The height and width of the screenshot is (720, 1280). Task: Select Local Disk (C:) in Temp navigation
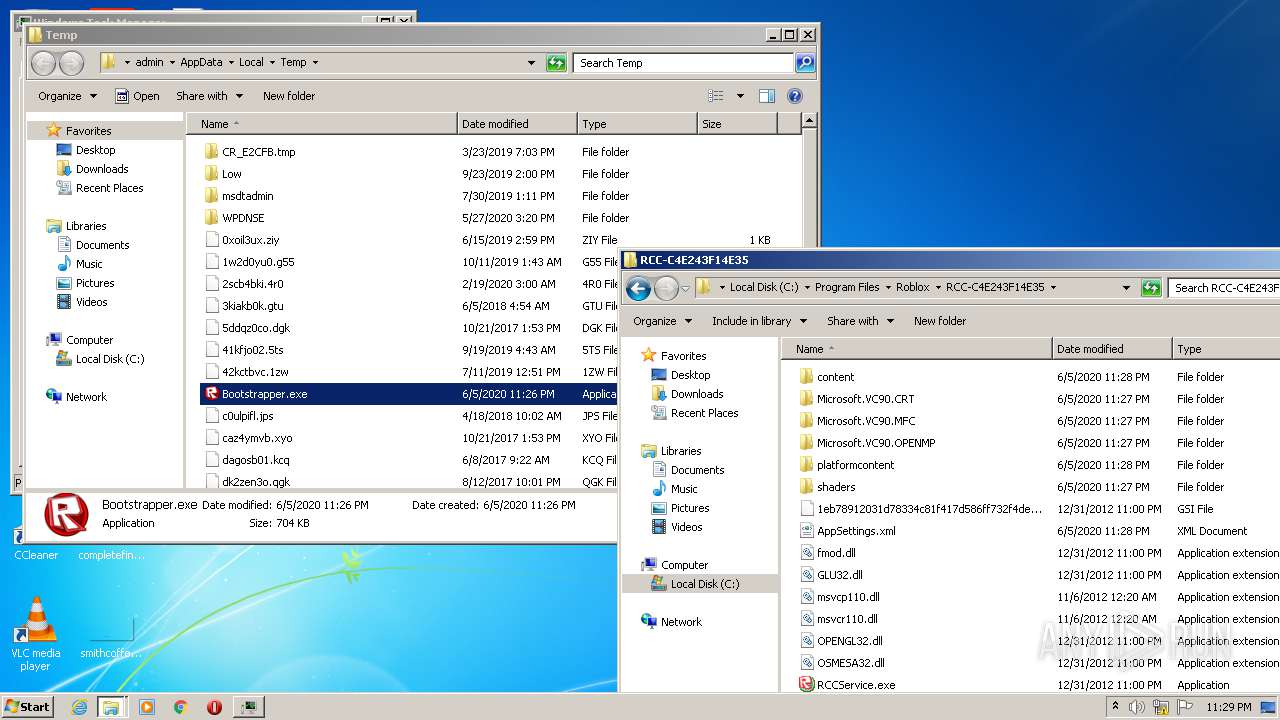pos(100,359)
